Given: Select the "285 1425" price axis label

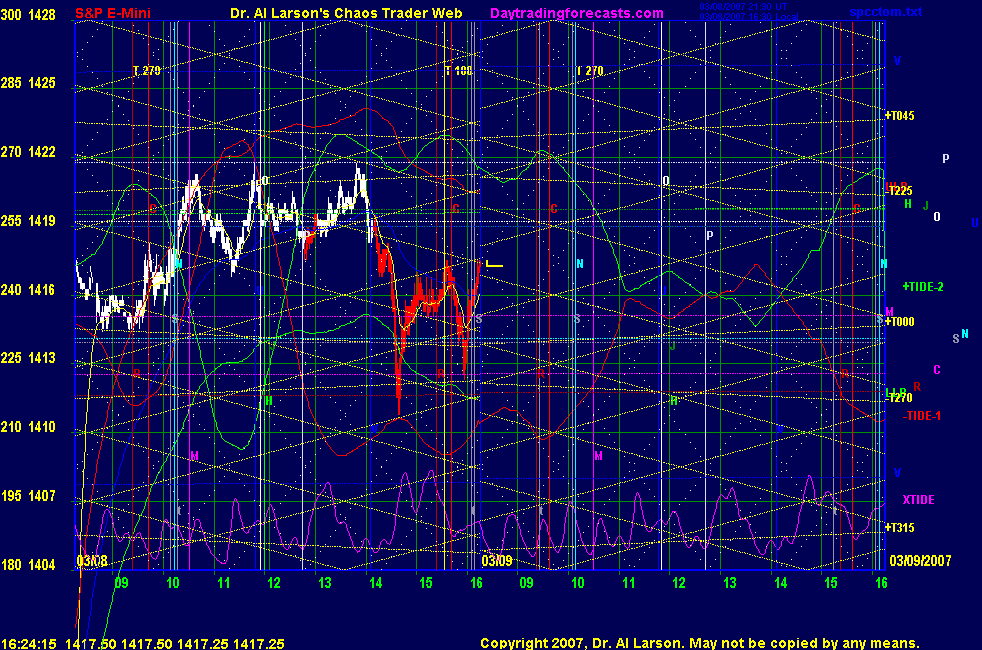Looking at the screenshot, I should (x=28, y=83).
